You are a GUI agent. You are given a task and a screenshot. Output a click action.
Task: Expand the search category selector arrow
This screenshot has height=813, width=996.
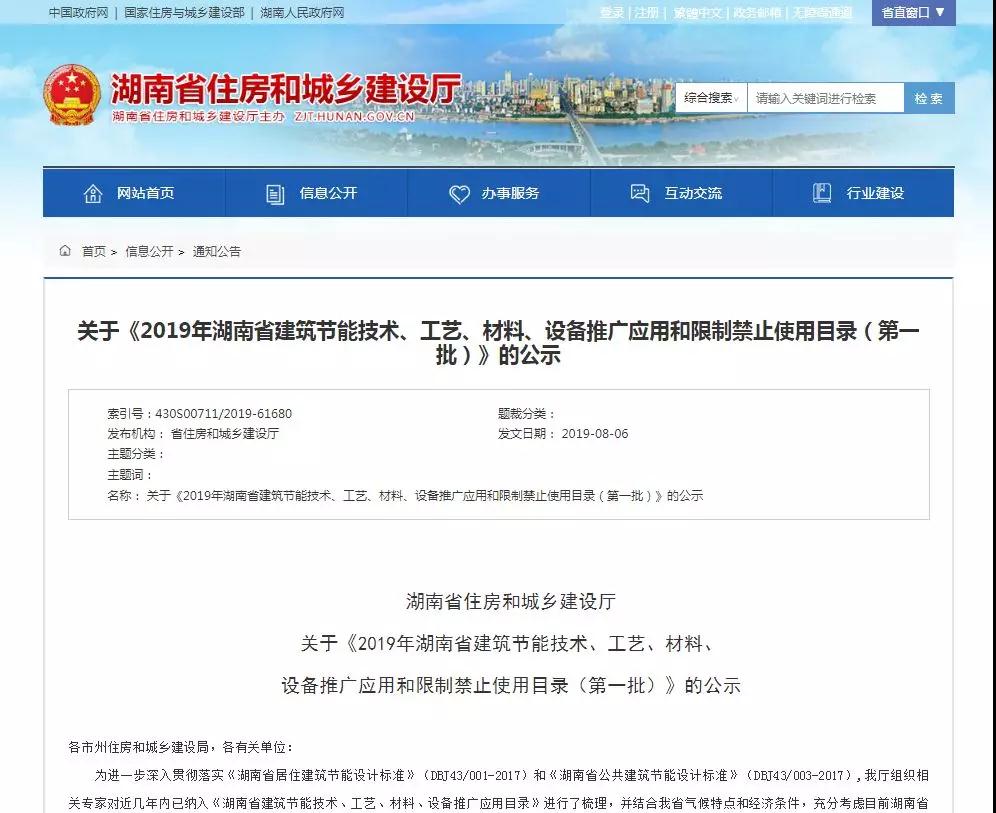click(x=737, y=97)
